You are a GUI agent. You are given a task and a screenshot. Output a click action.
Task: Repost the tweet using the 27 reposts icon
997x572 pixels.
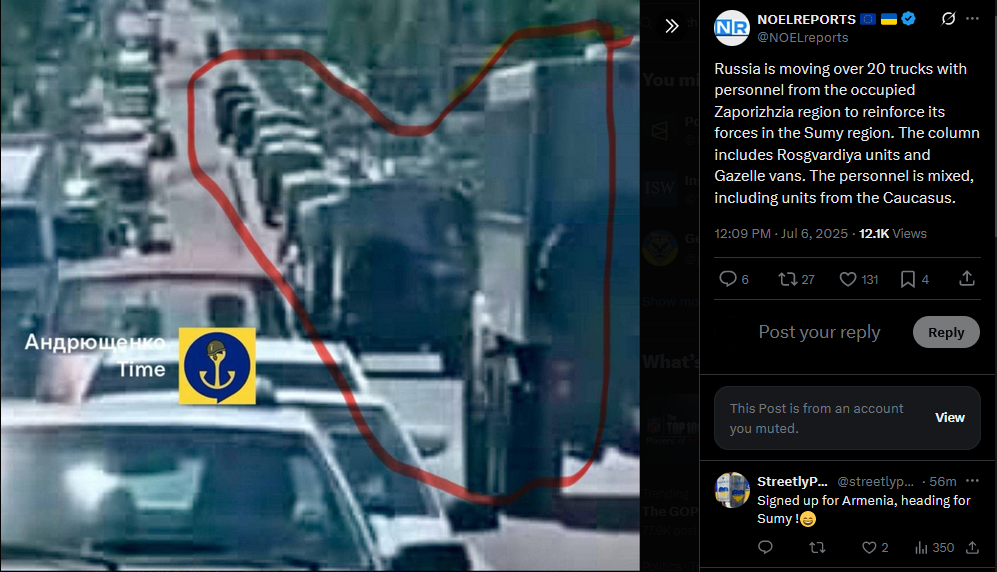point(796,279)
